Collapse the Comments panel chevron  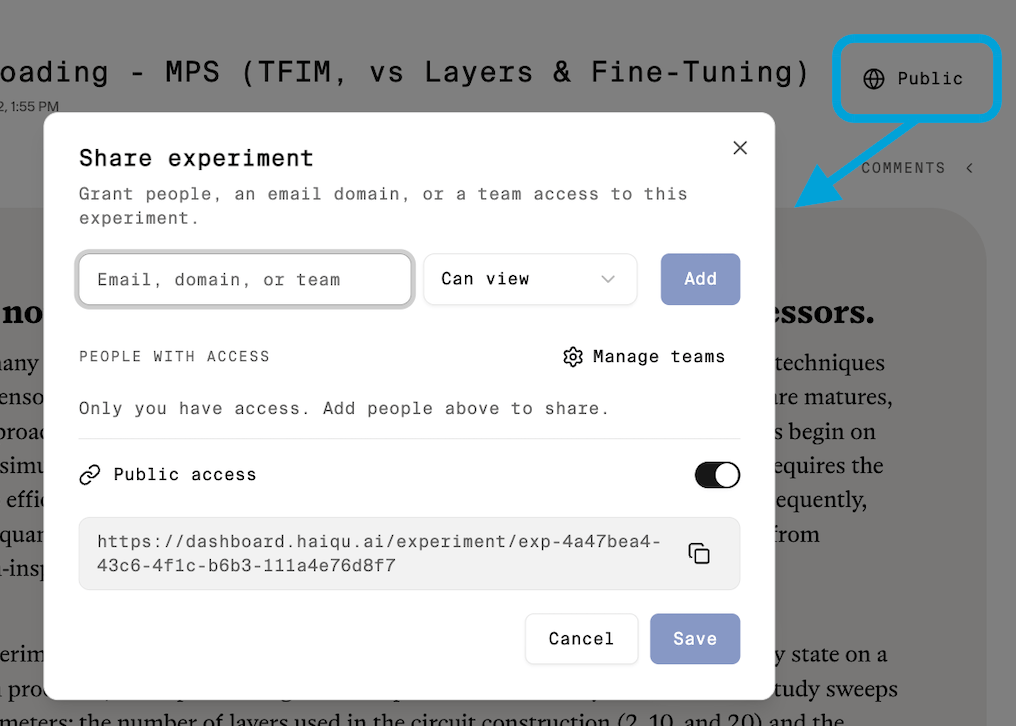click(x=969, y=169)
